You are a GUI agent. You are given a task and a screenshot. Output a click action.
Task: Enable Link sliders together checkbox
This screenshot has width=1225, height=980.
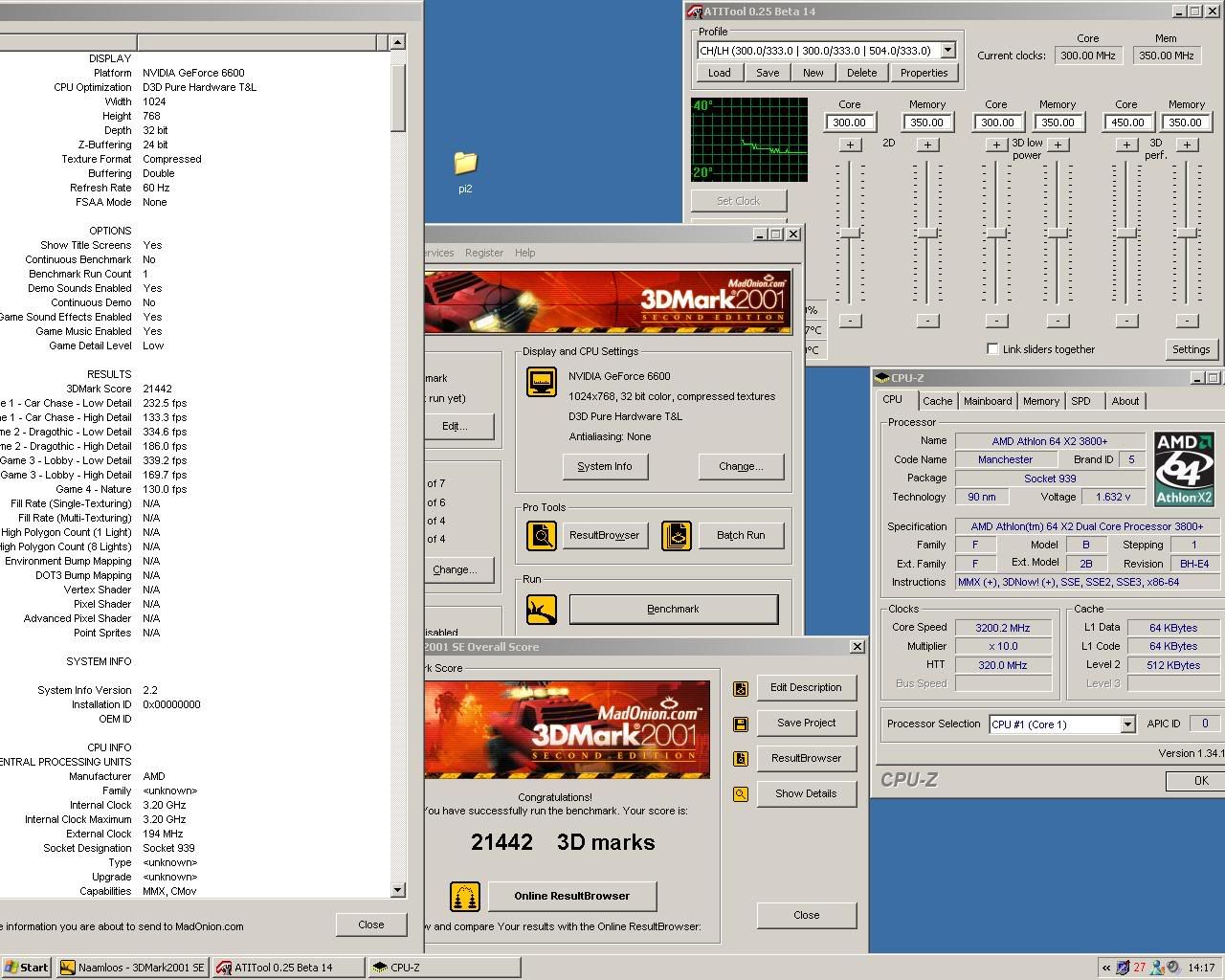(992, 349)
